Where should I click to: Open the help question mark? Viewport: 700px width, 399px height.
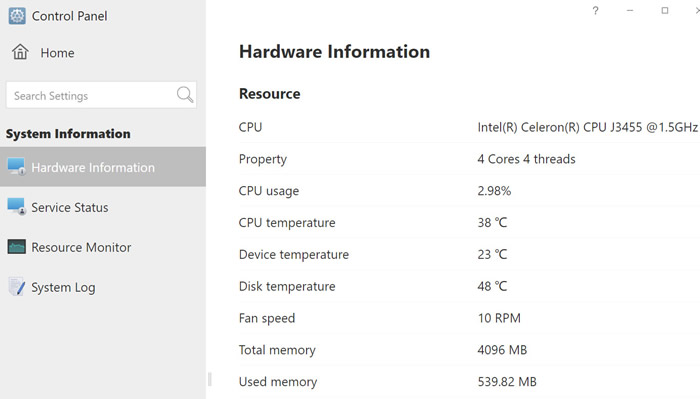point(595,11)
